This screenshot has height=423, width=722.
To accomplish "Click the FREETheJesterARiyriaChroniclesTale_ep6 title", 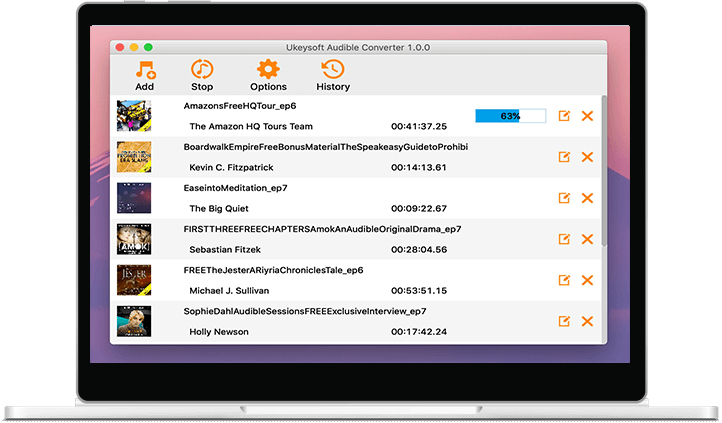I will pyautogui.click(x=274, y=270).
